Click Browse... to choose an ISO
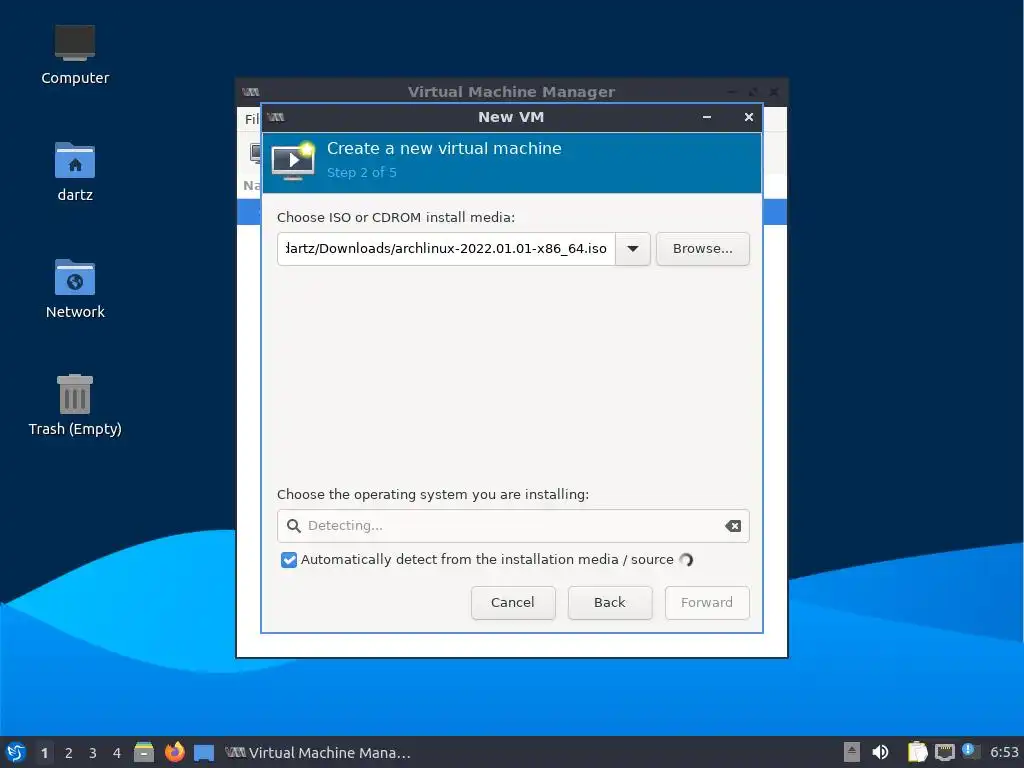This screenshot has height=768, width=1024. pyautogui.click(x=703, y=249)
